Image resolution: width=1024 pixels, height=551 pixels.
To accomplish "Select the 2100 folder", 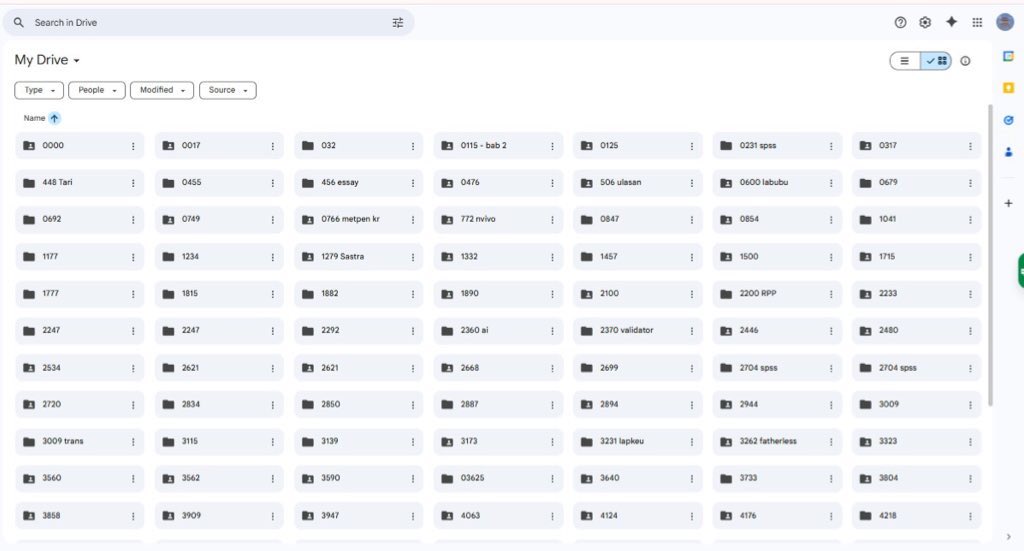I will (638, 294).
